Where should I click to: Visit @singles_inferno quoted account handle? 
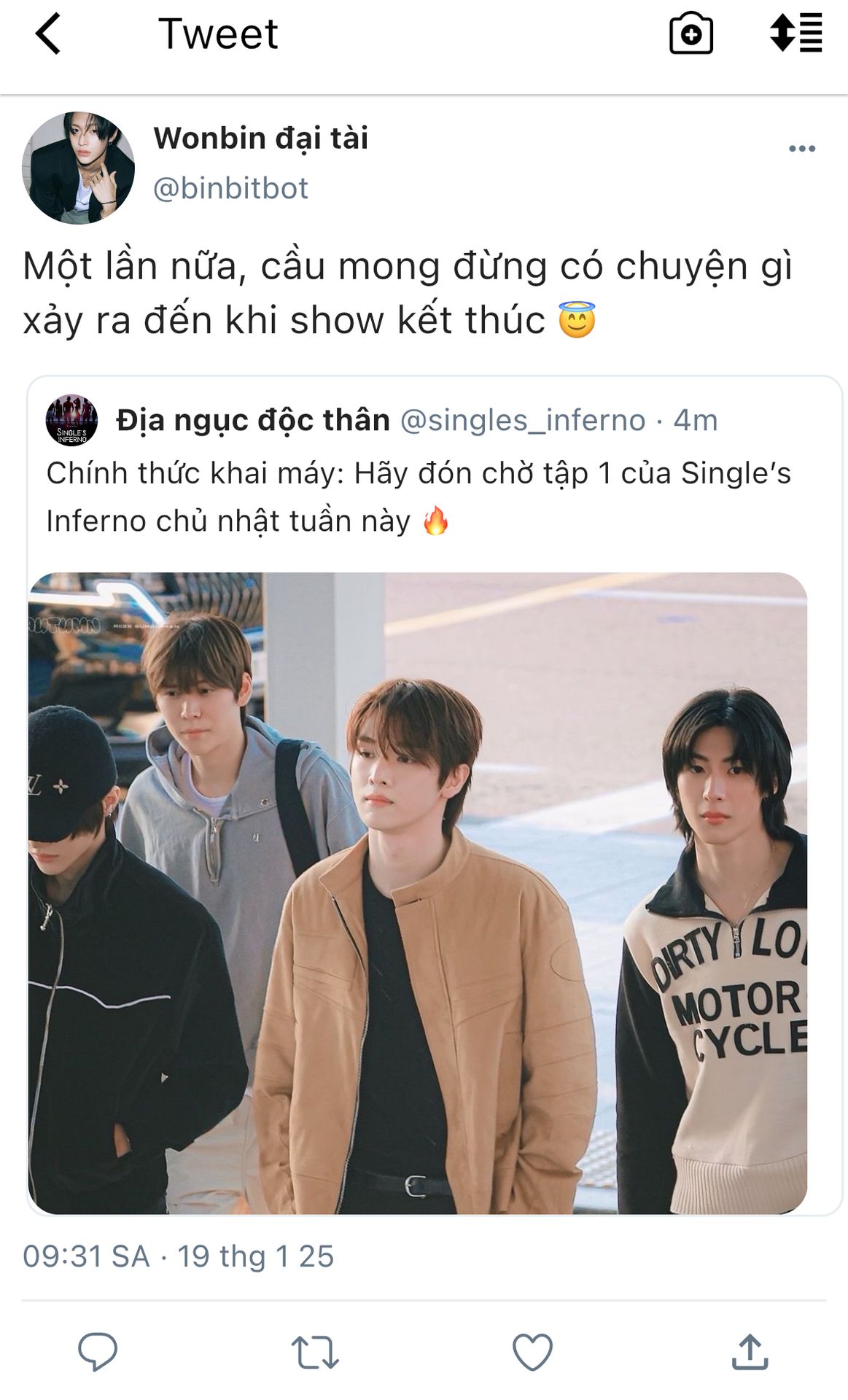[x=523, y=420]
